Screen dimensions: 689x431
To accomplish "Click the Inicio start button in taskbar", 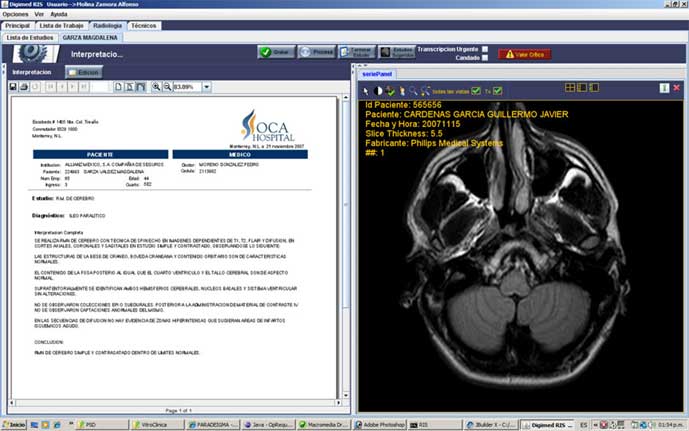I will coord(15,424).
